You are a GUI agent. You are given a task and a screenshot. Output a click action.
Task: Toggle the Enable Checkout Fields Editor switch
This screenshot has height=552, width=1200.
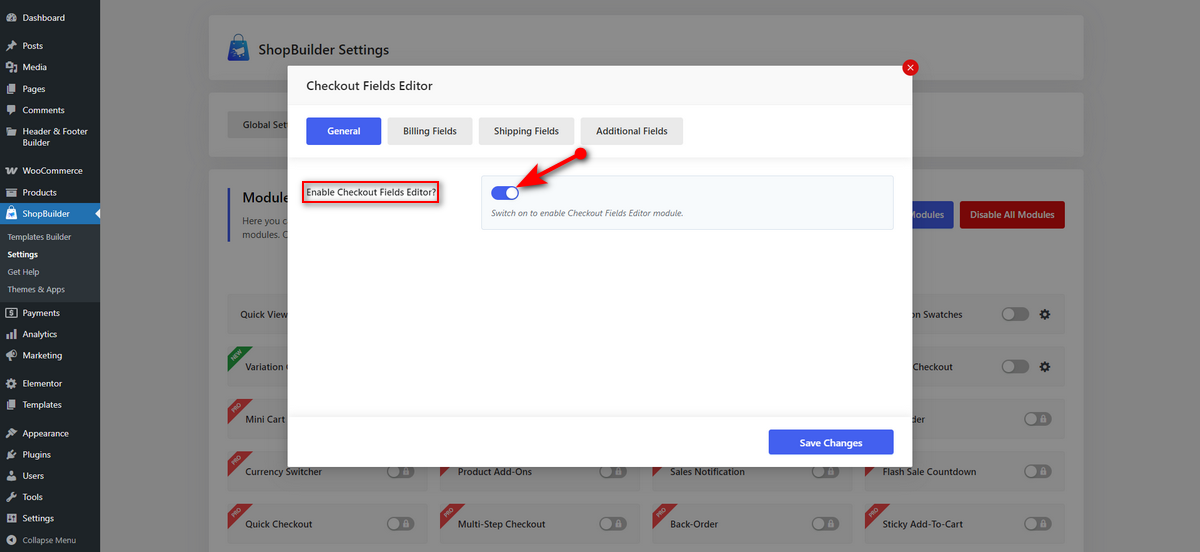505,193
